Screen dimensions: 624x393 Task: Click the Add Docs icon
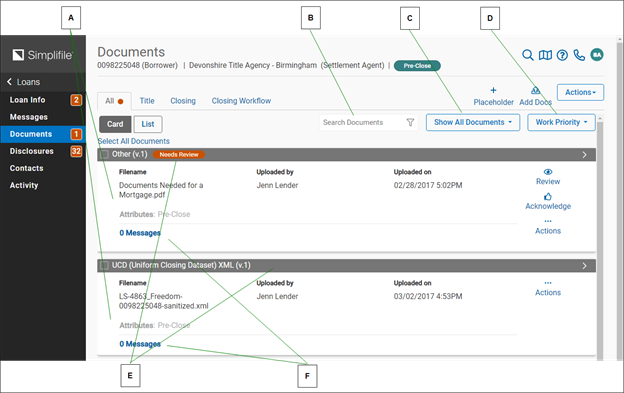(x=536, y=90)
